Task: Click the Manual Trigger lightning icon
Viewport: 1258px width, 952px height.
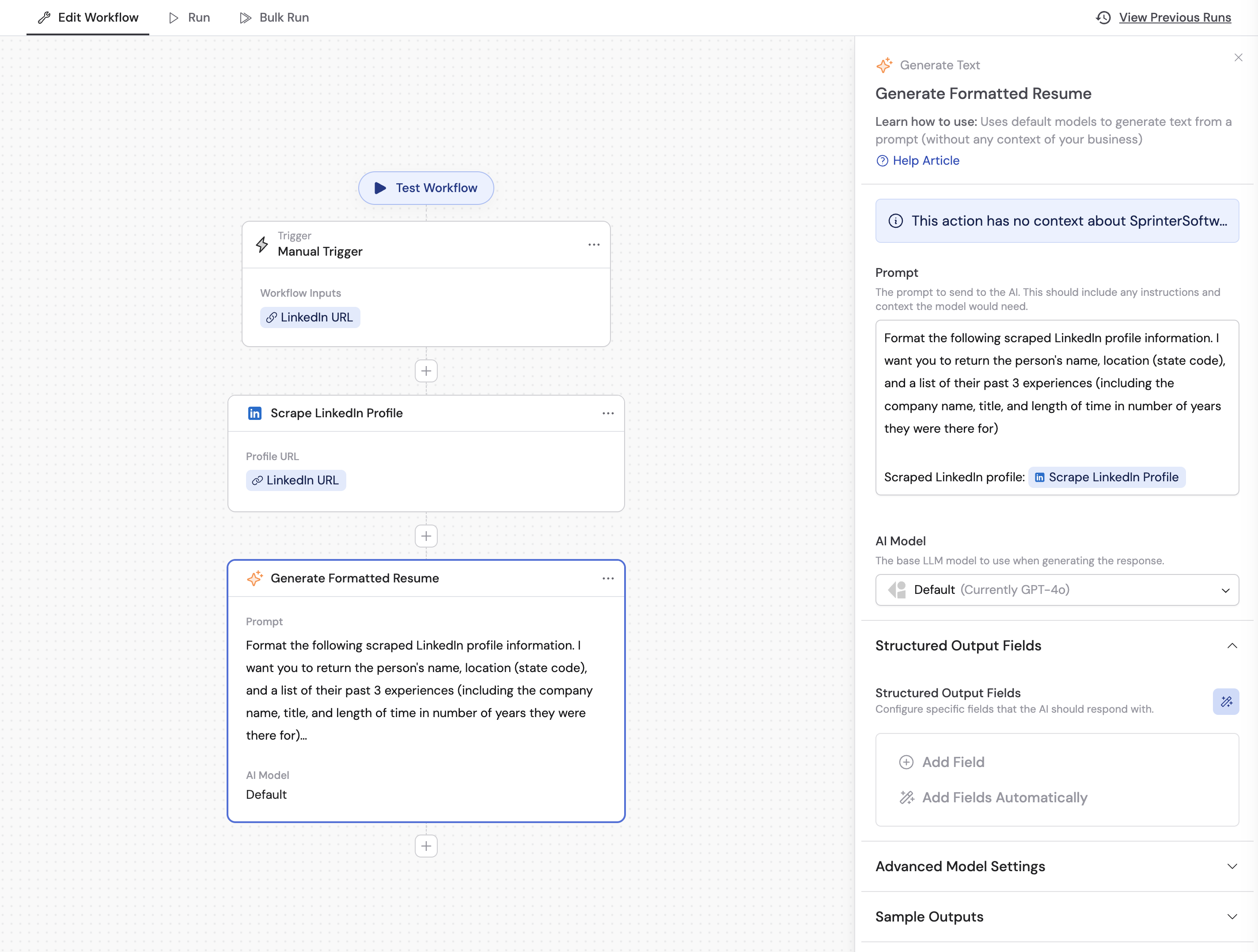Action: pos(261,244)
